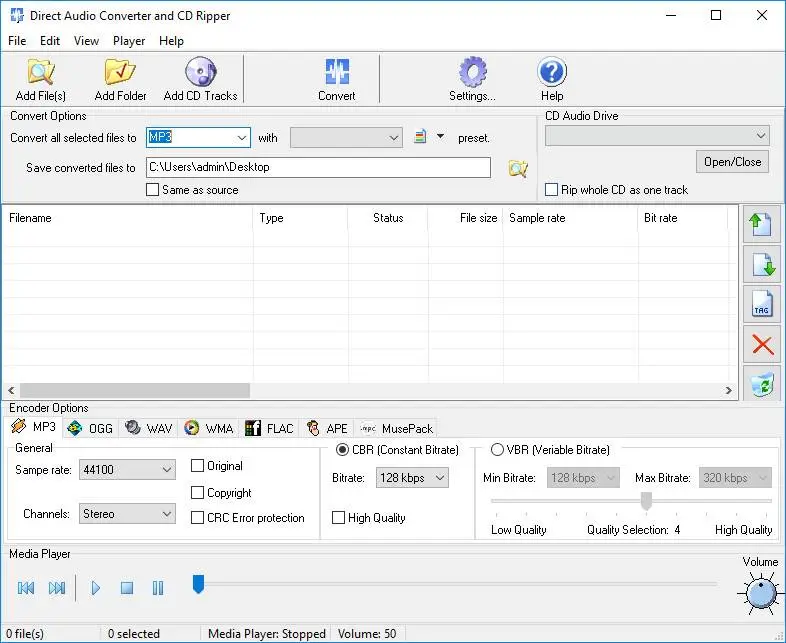
Task: Open the Channels Stereo dropdown
Action: coord(127,514)
